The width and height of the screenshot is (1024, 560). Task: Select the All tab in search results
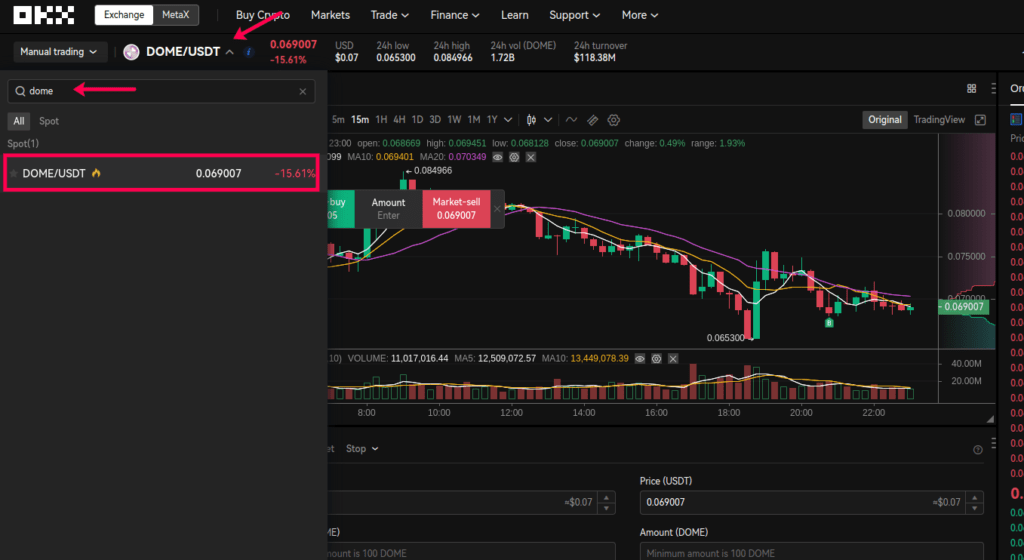(x=19, y=121)
